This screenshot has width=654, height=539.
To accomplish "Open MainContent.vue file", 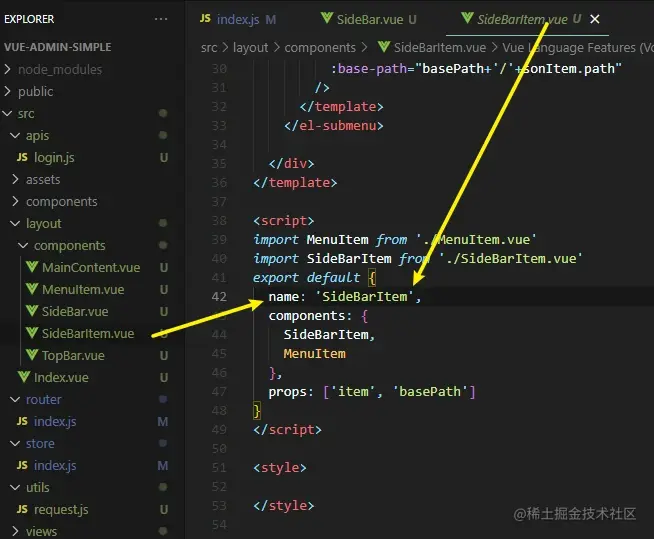I will point(91,267).
